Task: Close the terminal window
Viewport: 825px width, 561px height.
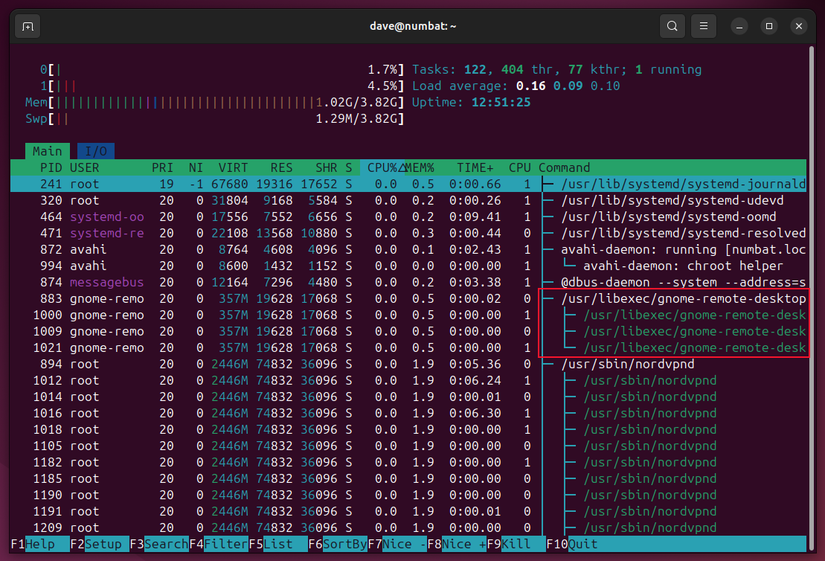Action: point(799,26)
